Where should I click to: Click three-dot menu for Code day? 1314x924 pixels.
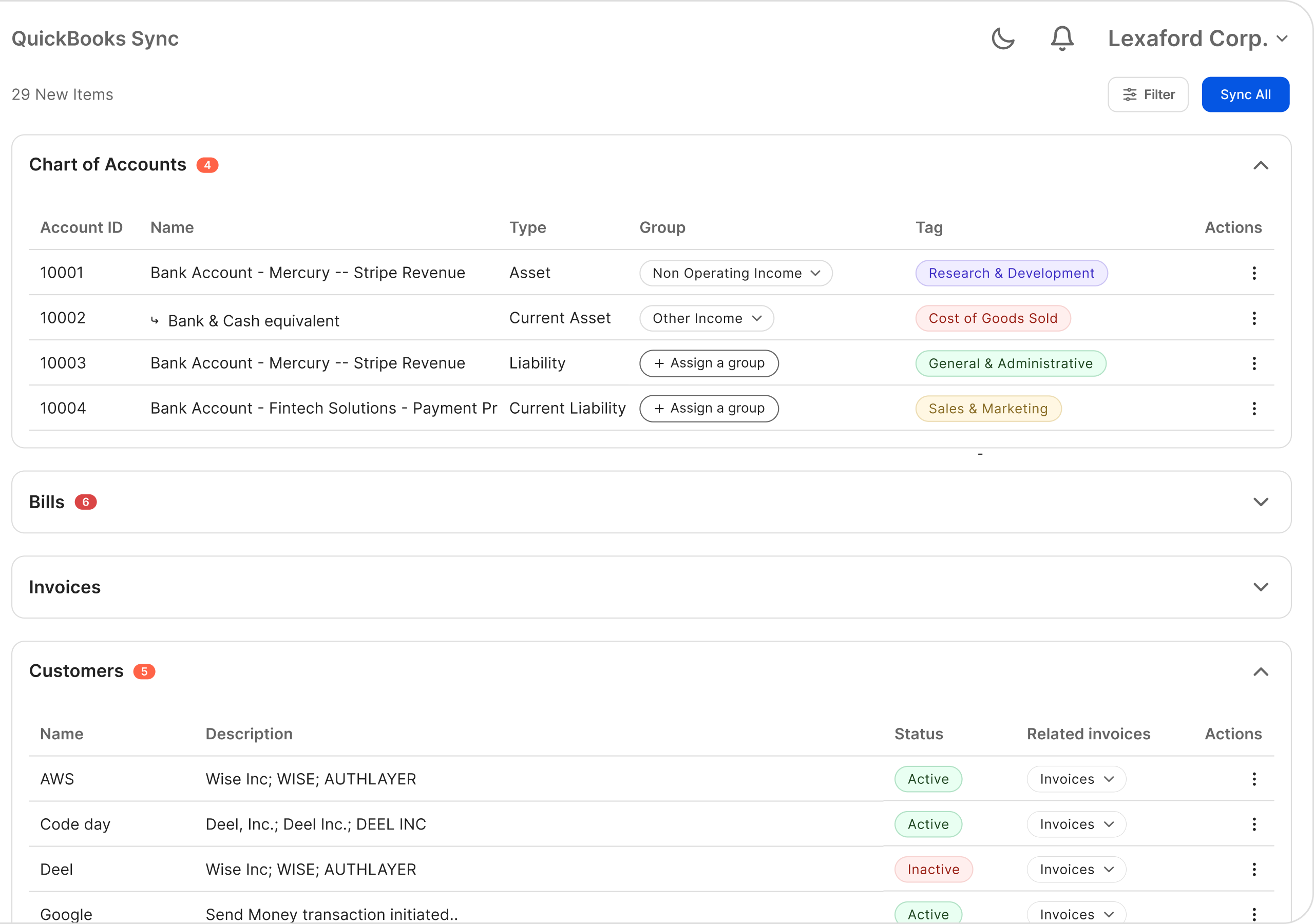point(1253,824)
